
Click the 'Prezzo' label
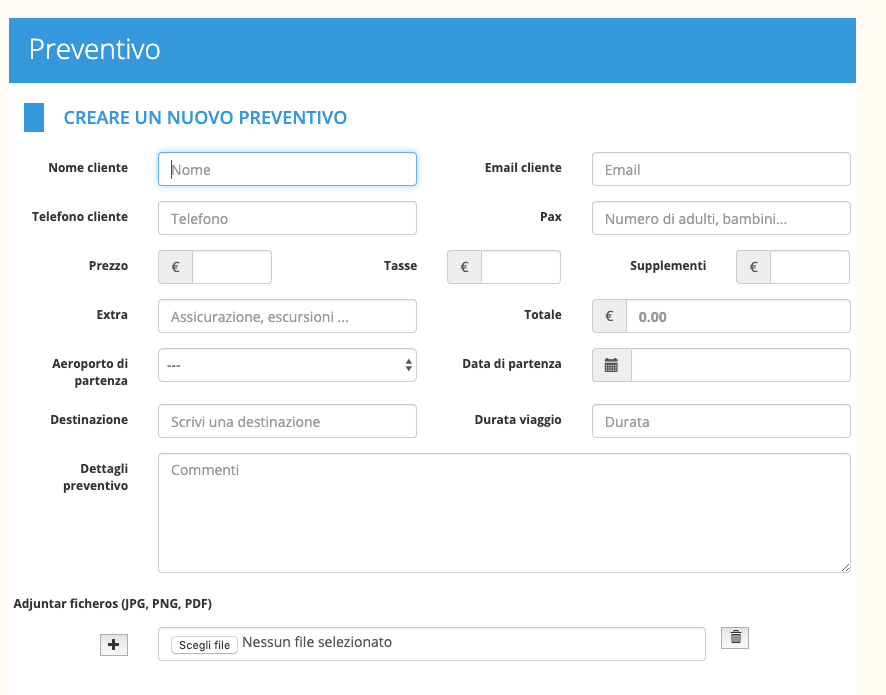pos(108,266)
